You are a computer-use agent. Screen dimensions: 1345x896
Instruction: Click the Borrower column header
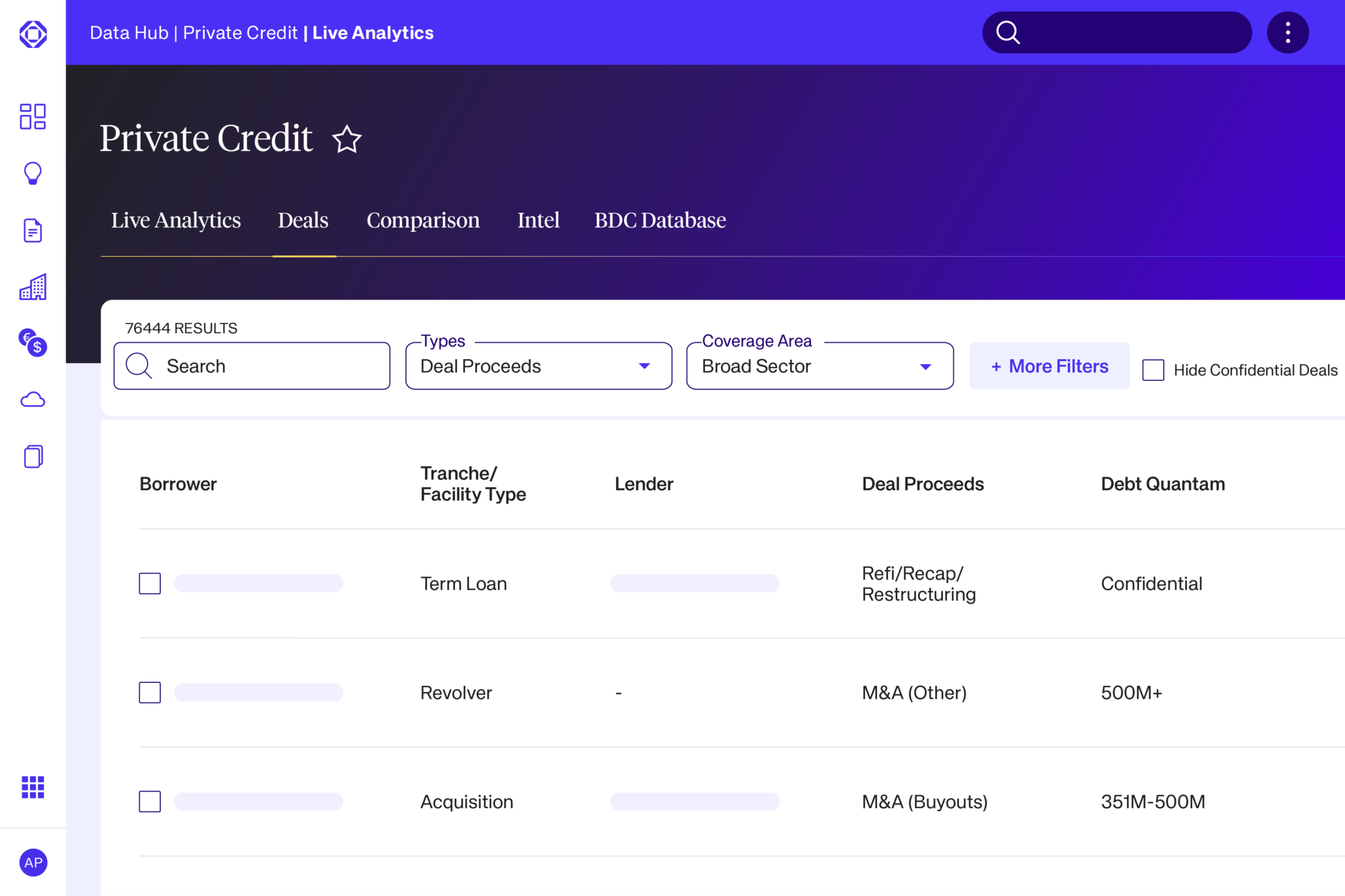click(178, 484)
